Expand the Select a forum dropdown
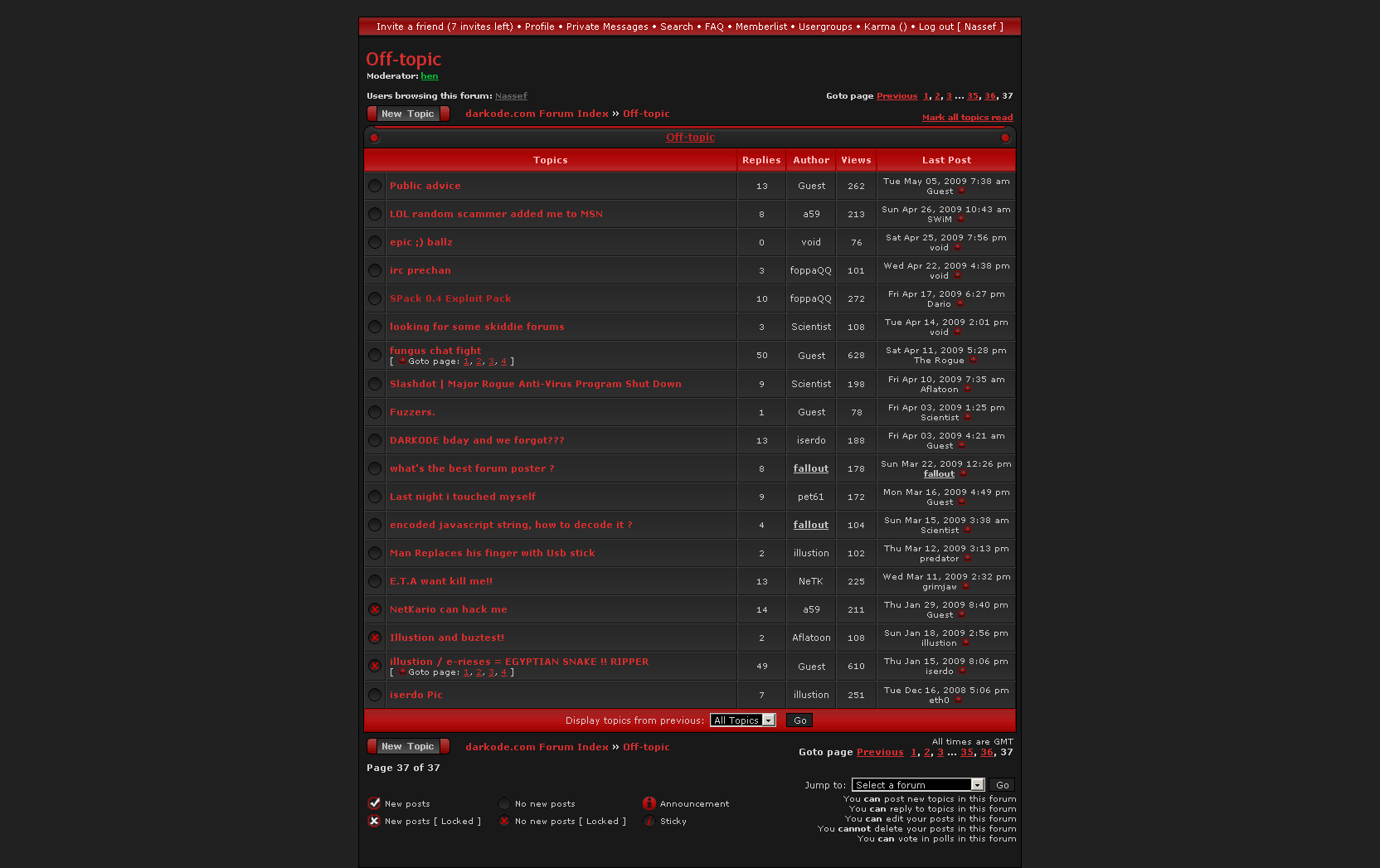This screenshot has height=868, width=1380. click(911, 785)
